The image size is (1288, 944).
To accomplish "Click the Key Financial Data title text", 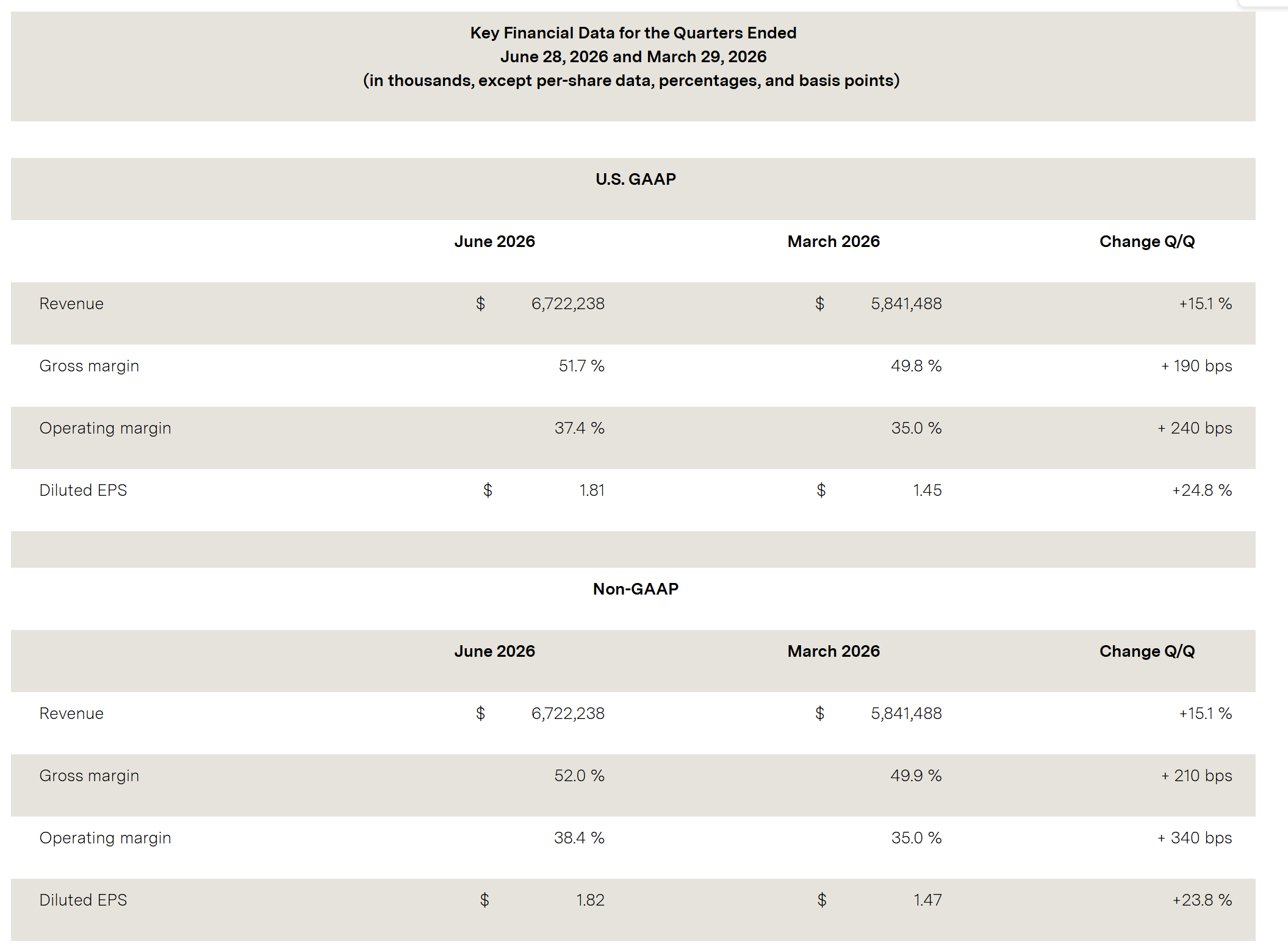I will click(x=633, y=33).
